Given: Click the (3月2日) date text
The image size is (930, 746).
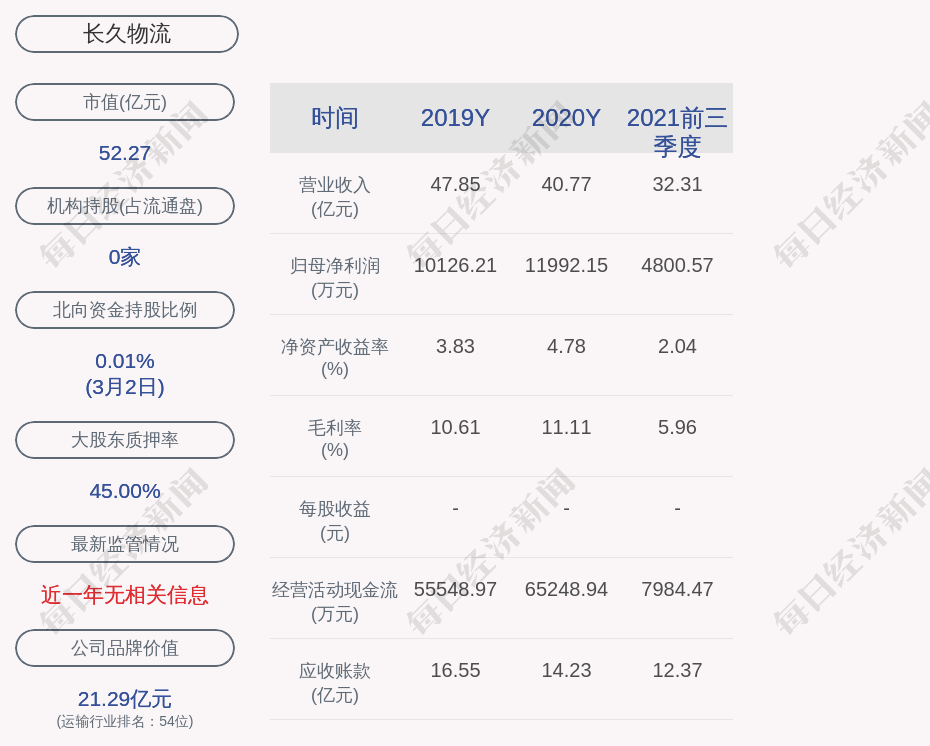Looking at the screenshot, I should (x=125, y=387).
